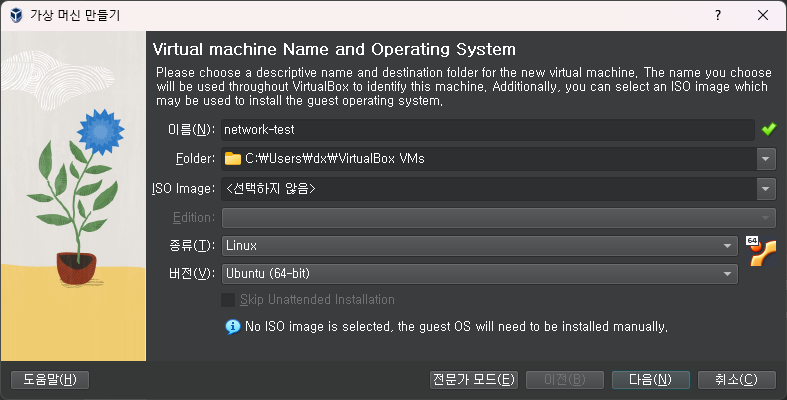
Task: Click the 가상 머신 만들기 window title
Action: [x=75, y=15]
